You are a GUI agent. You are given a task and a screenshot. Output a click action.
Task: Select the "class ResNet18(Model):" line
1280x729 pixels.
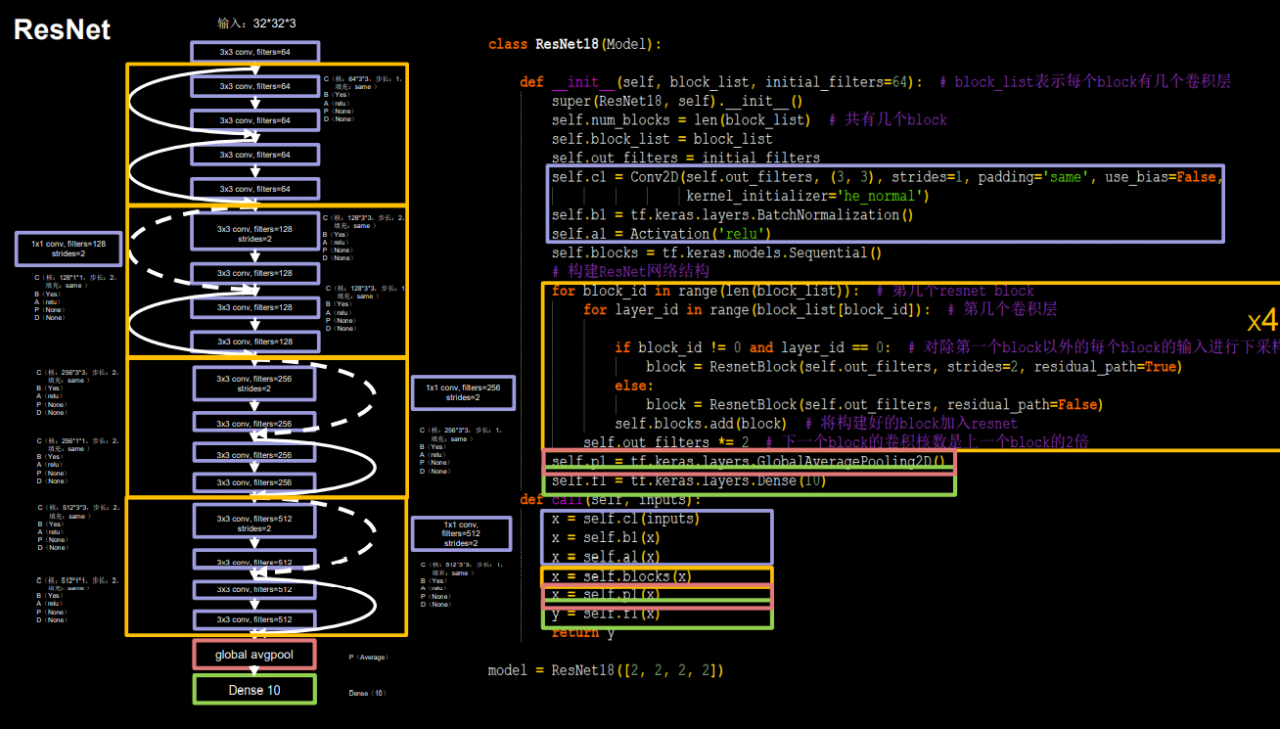click(x=575, y=44)
